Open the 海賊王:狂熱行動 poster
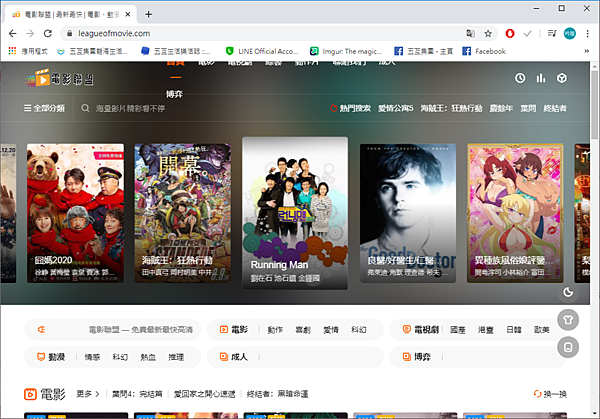This screenshot has width=600, height=419. click(x=183, y=213)
